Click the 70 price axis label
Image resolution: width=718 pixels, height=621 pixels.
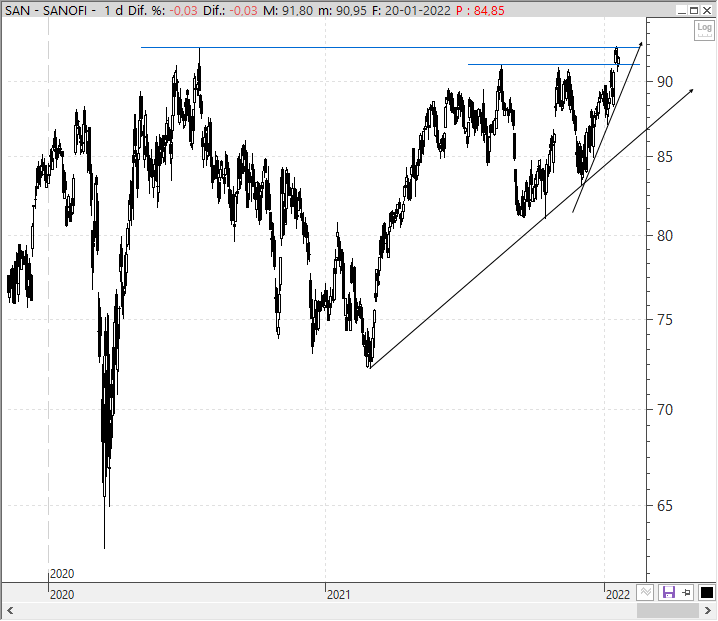pyautogui.click(x=664, y=409)
